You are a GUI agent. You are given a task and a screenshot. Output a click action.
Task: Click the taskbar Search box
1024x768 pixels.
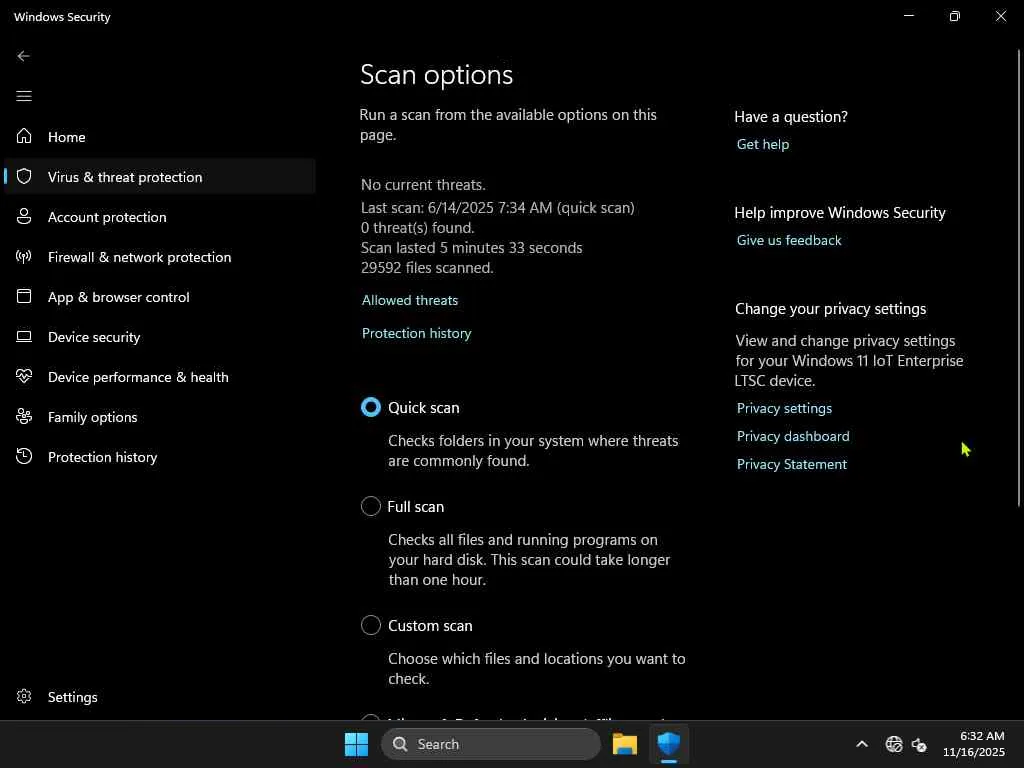pos(491,744)
